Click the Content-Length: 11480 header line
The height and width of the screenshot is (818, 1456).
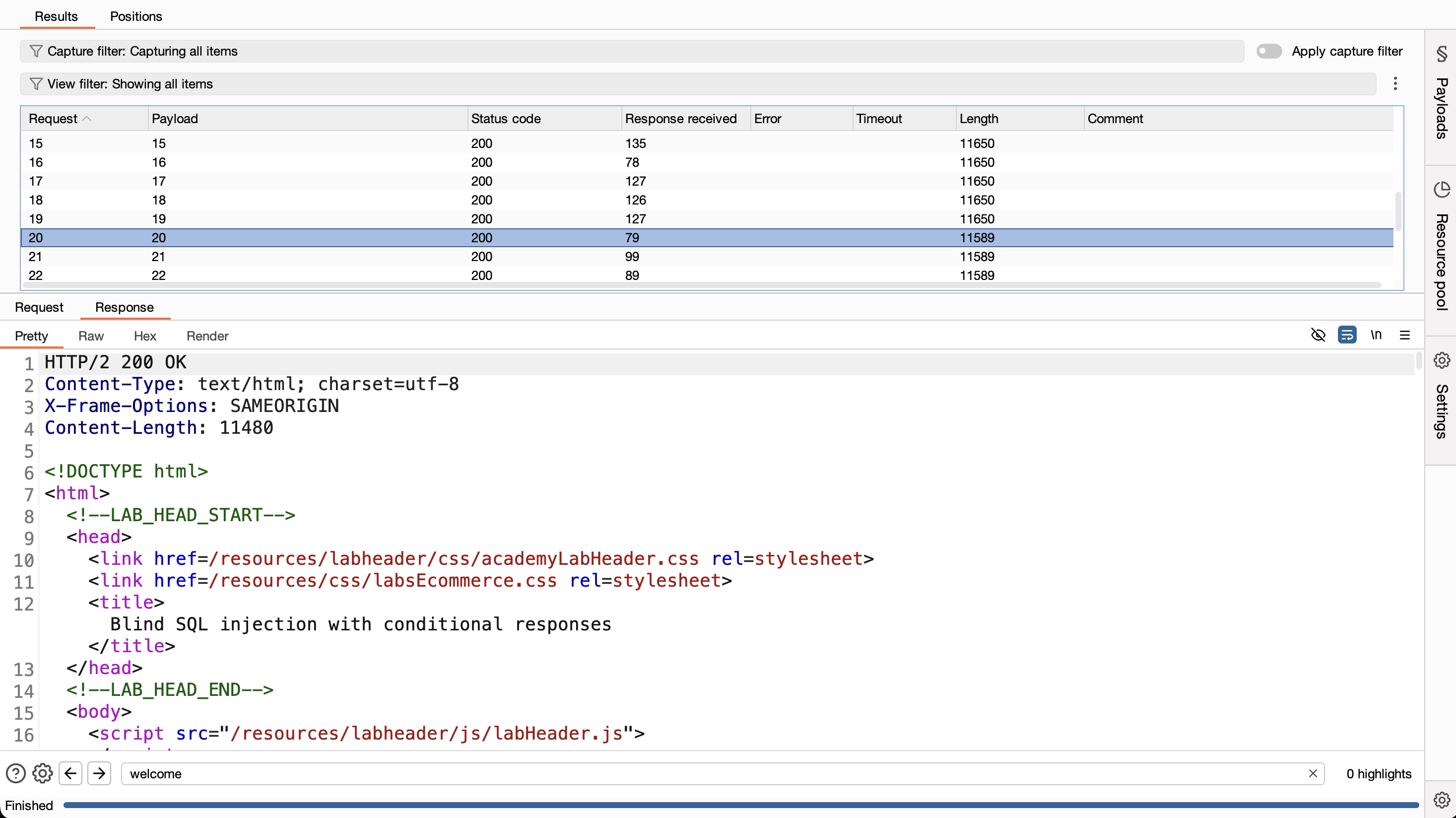click(159, 428)
